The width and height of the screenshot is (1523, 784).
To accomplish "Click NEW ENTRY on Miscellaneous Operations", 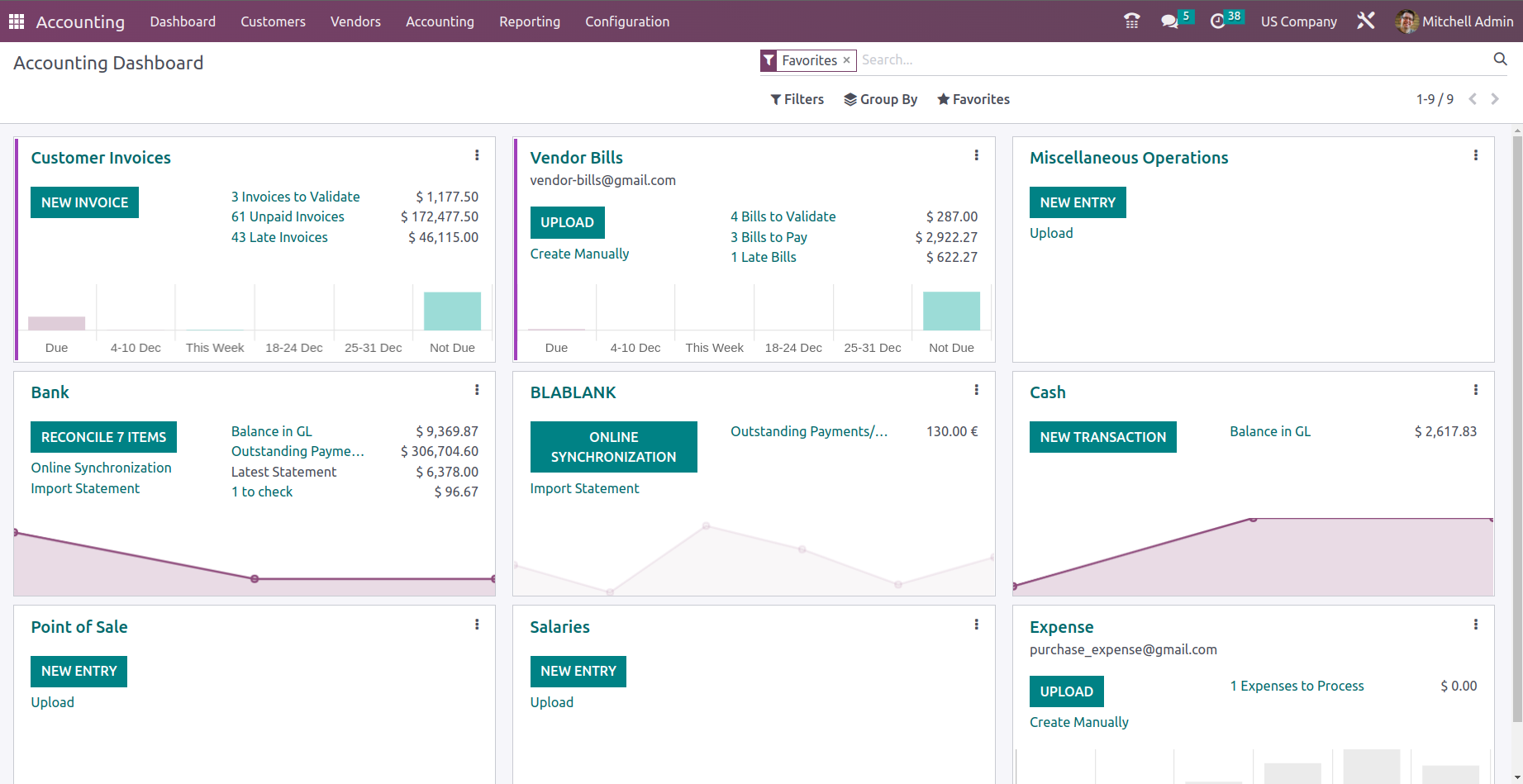I will click(x=1078, y=202).
